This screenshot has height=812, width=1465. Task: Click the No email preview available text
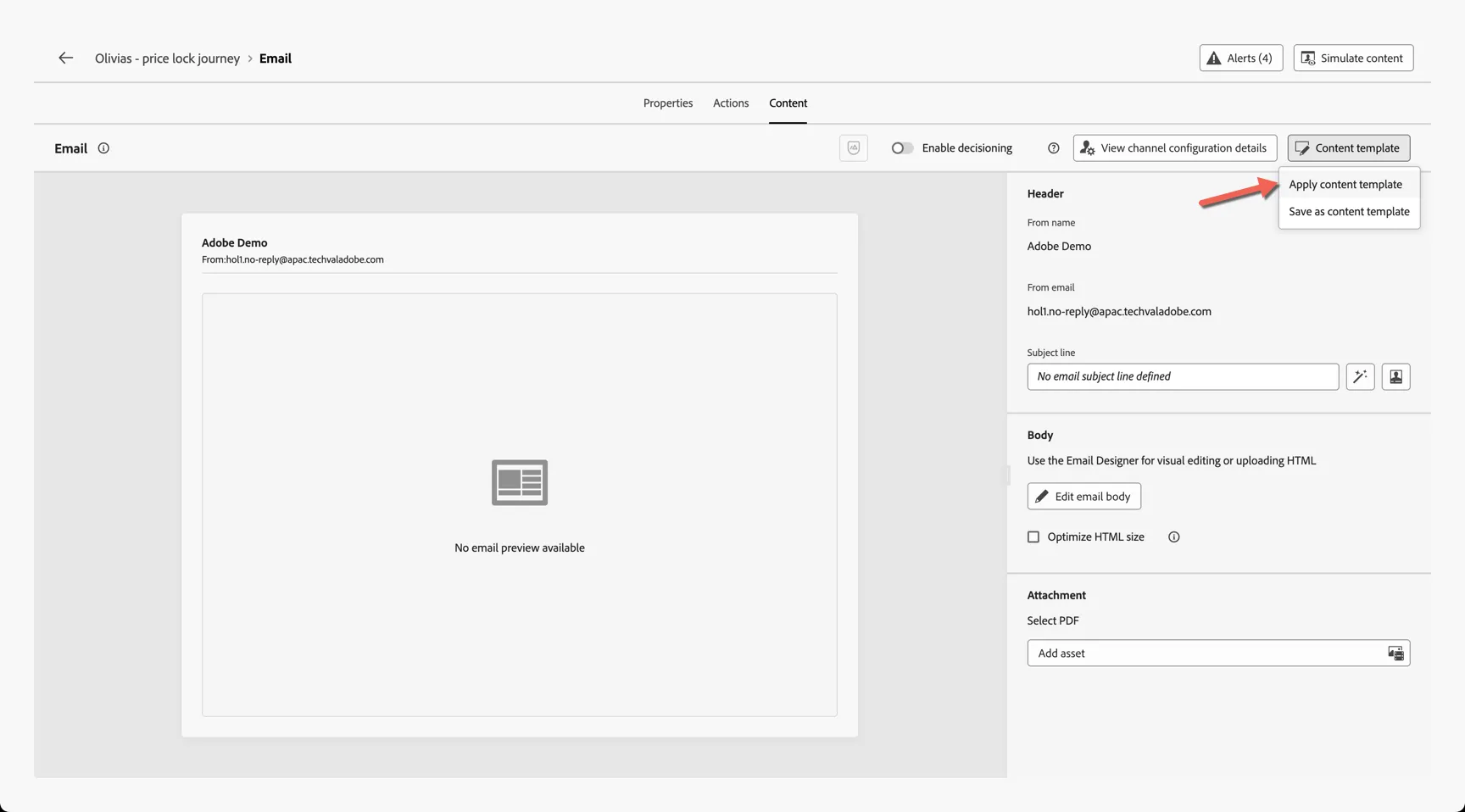pos(520,548)
